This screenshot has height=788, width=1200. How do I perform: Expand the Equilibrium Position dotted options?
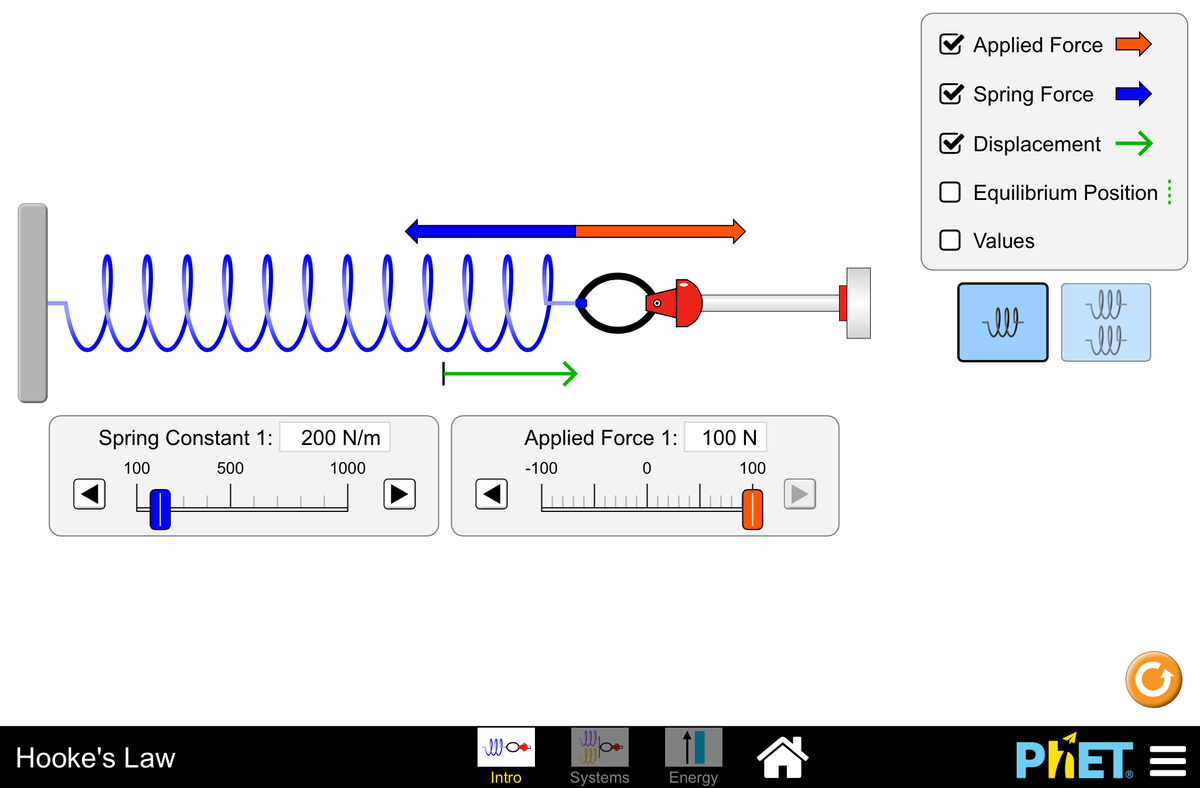click(x=1168, y=192)
